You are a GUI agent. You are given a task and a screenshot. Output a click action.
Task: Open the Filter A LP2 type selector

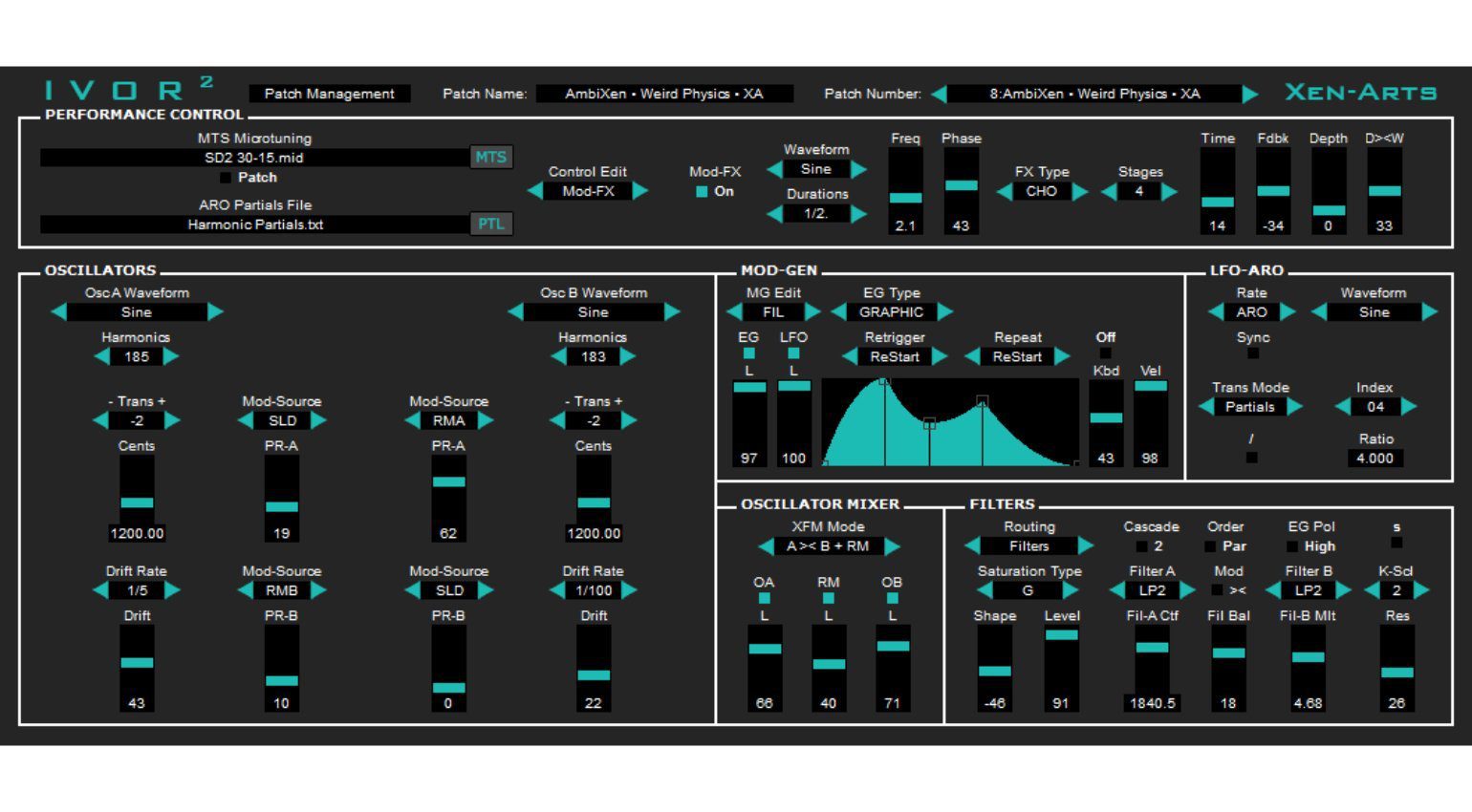(1152, 590)
